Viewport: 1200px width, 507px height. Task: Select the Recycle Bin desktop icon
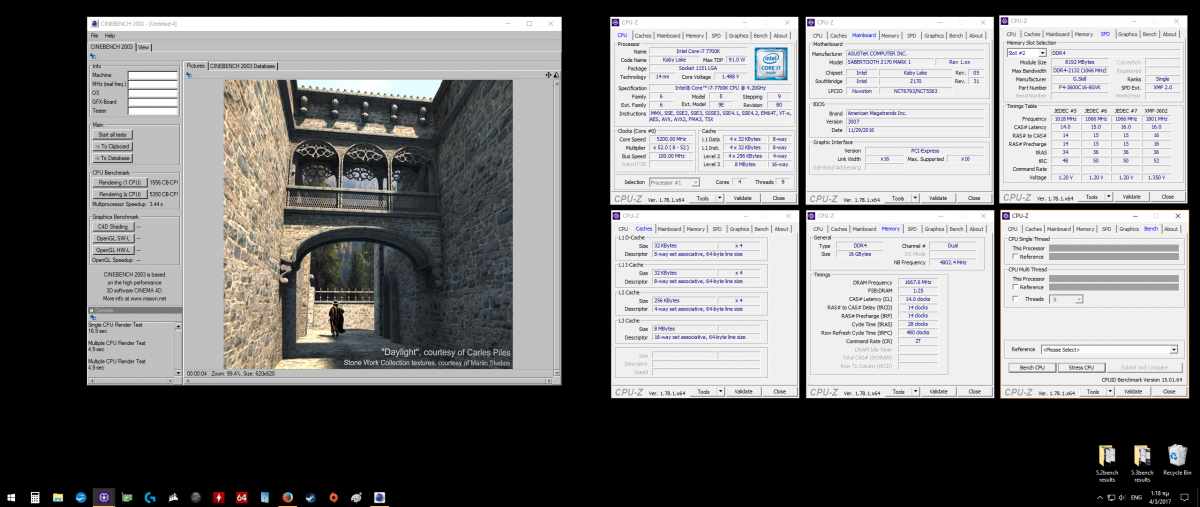click(x=1177, y=461)
